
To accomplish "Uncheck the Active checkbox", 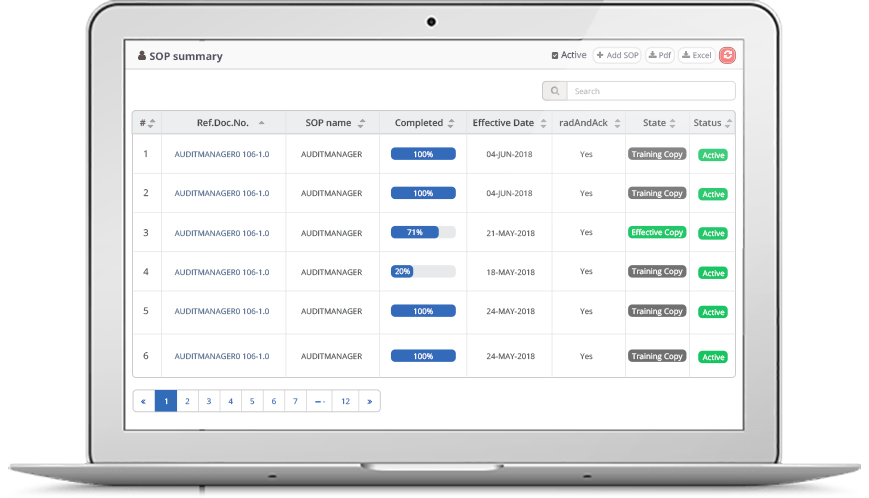I will (x=555, y=56).
